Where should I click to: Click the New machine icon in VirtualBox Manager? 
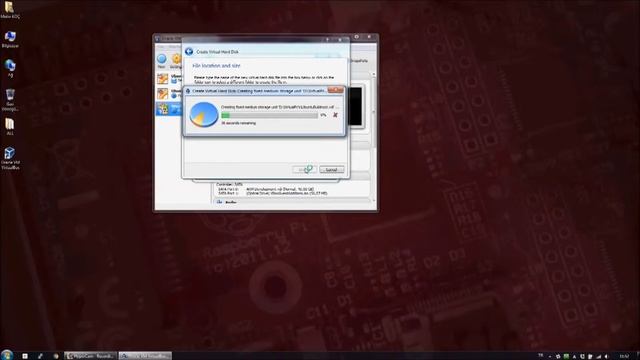(162, 60)
